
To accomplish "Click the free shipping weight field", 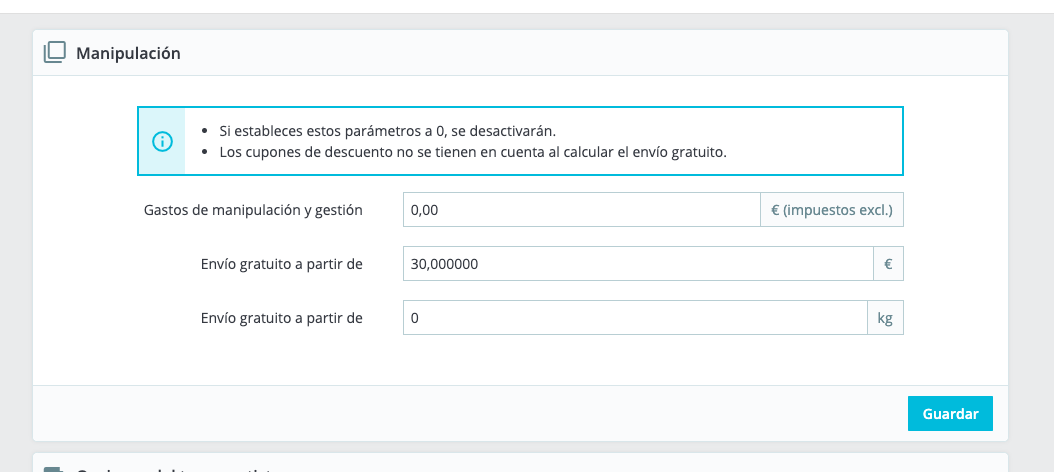I will [x=634, y=318].
